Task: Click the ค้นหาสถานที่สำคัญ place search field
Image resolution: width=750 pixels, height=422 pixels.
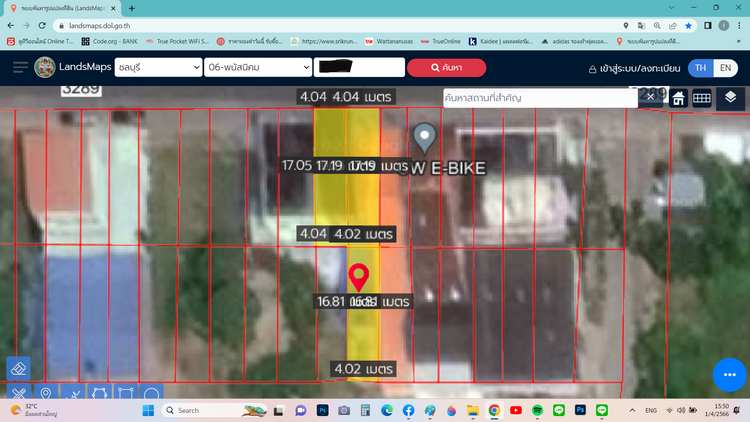Action: pyautogui.click(x=540, y=98)
